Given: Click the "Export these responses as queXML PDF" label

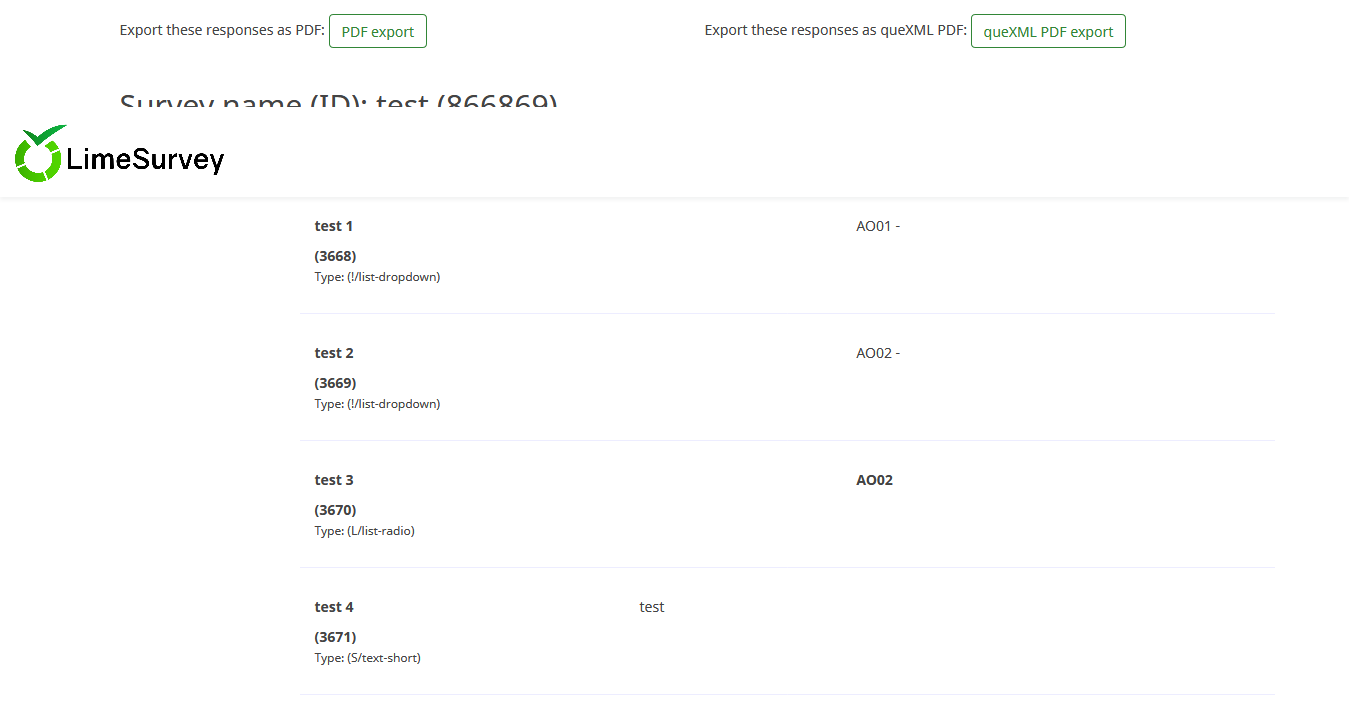Looking at the screenshot, I should pos(835,30).
